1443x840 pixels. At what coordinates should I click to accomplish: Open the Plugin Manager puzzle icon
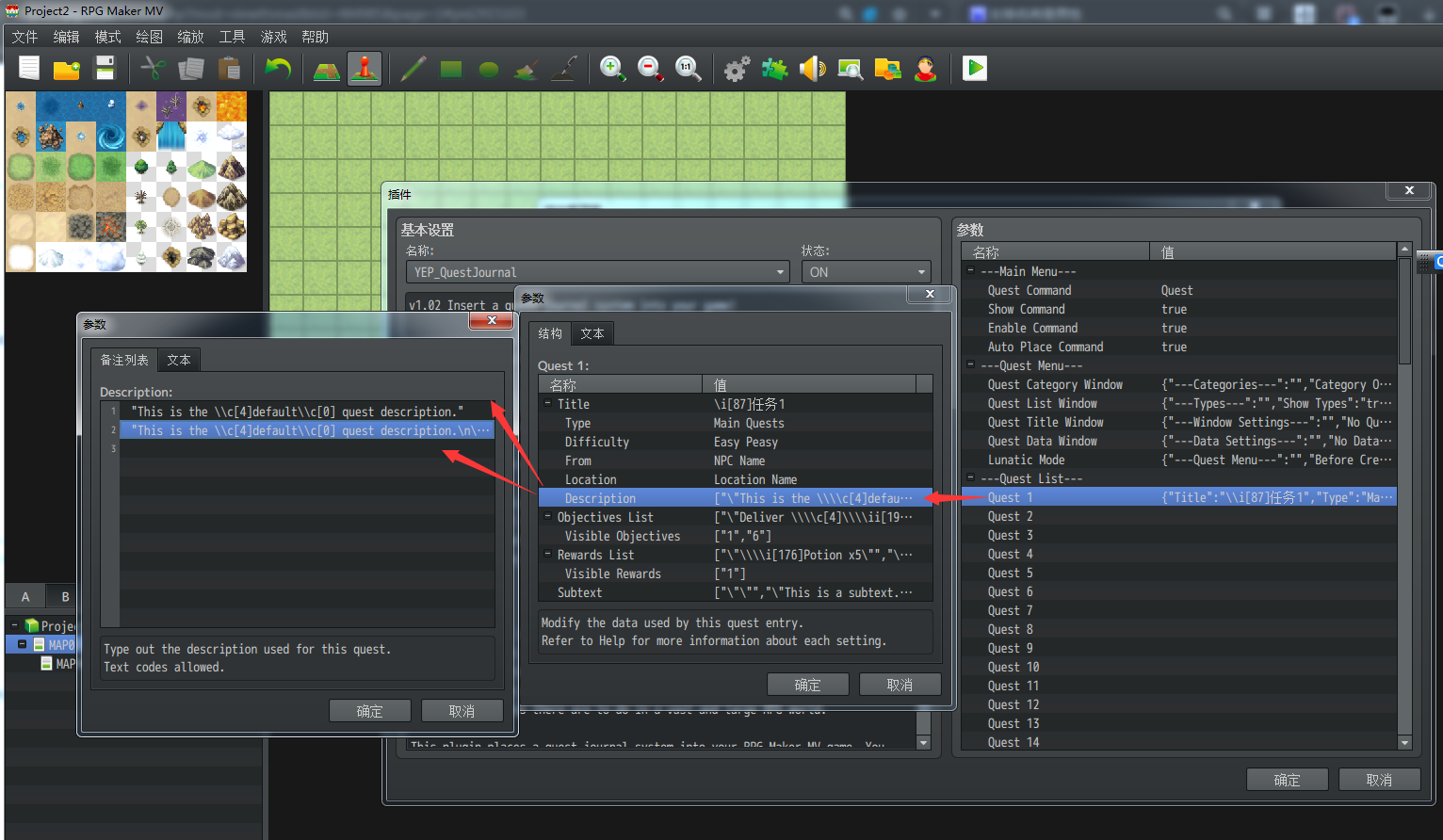click(775, 69)
